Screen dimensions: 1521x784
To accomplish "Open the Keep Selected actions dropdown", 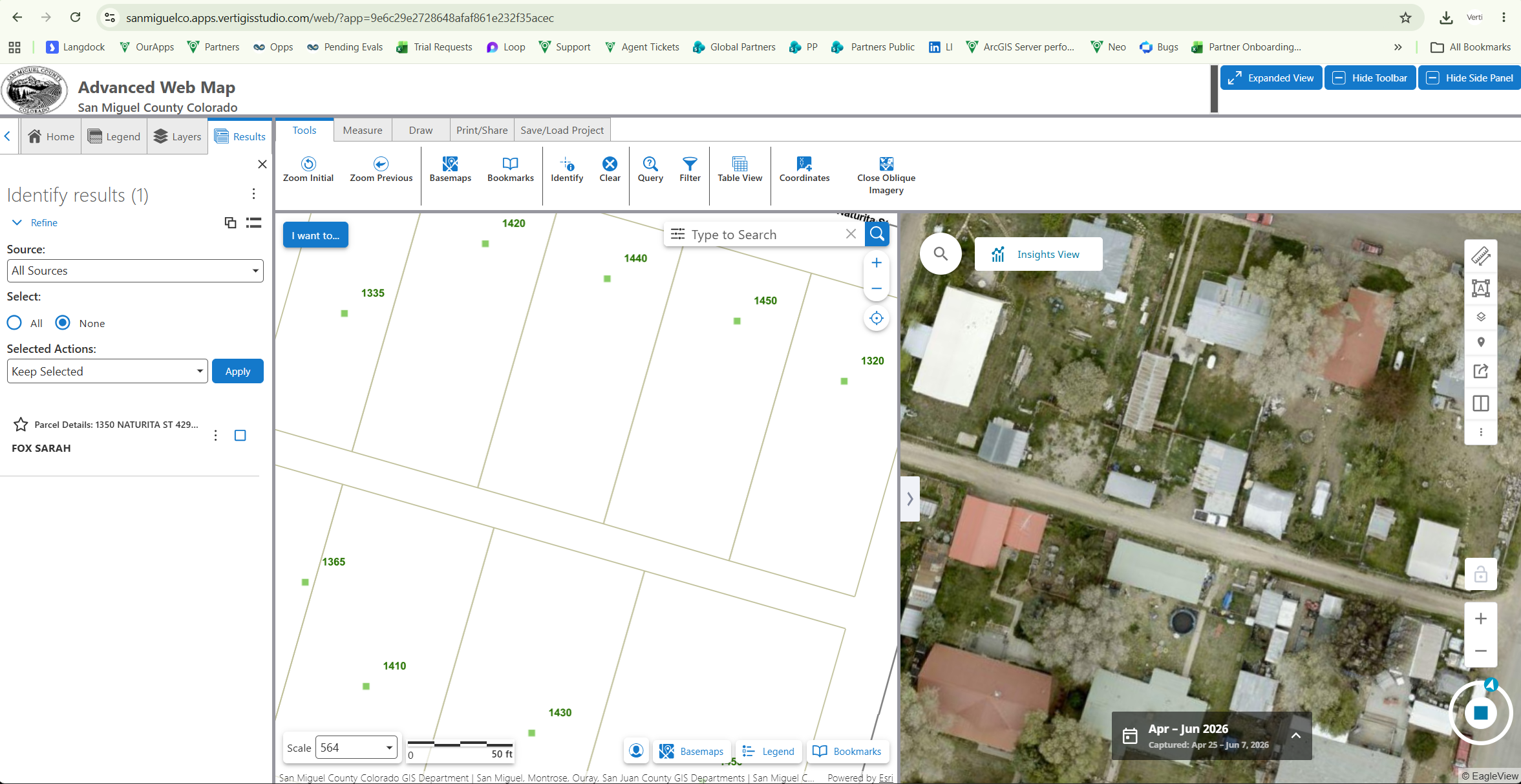I will tap(107, 371).
